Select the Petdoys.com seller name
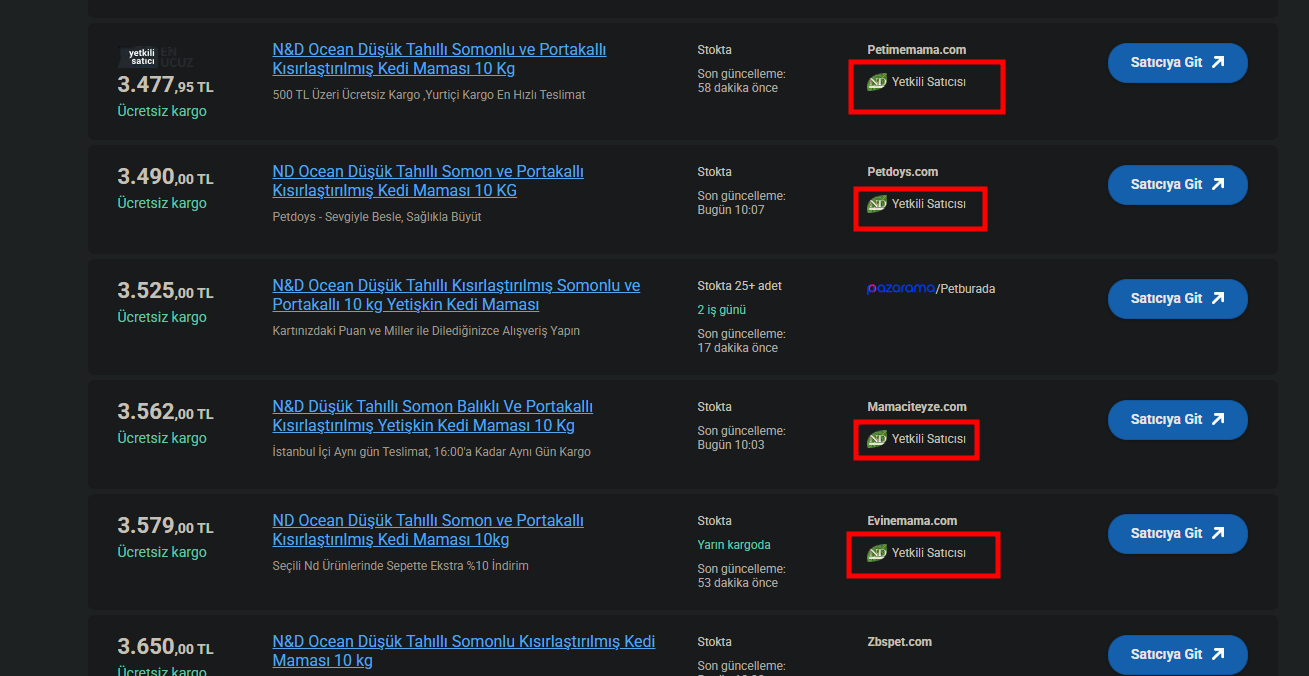Screen dimensions: 1309x676 pyautogui.click(x=902, y=172)
